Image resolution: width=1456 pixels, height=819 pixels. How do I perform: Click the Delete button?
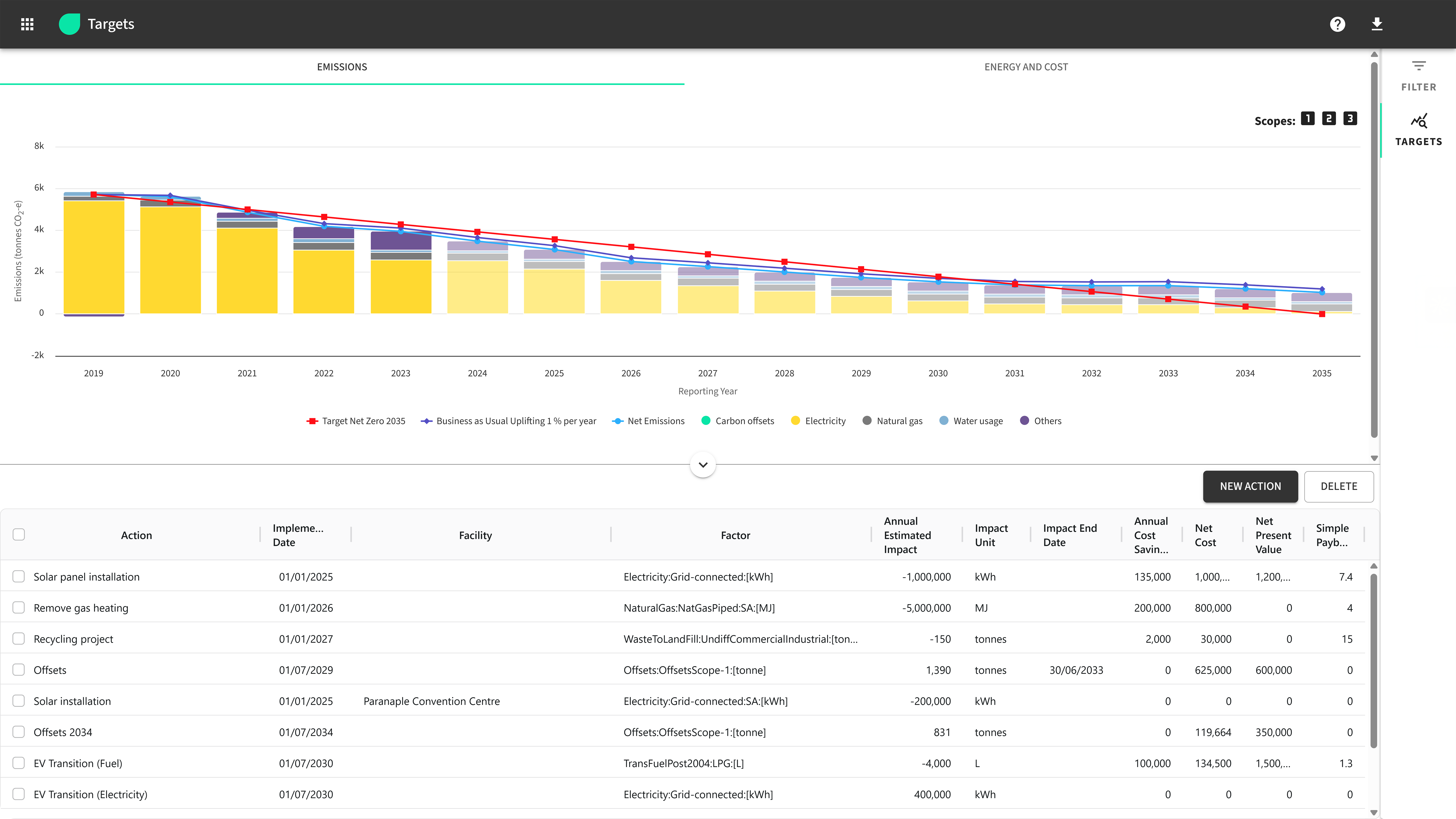[x=1339, y=486]
